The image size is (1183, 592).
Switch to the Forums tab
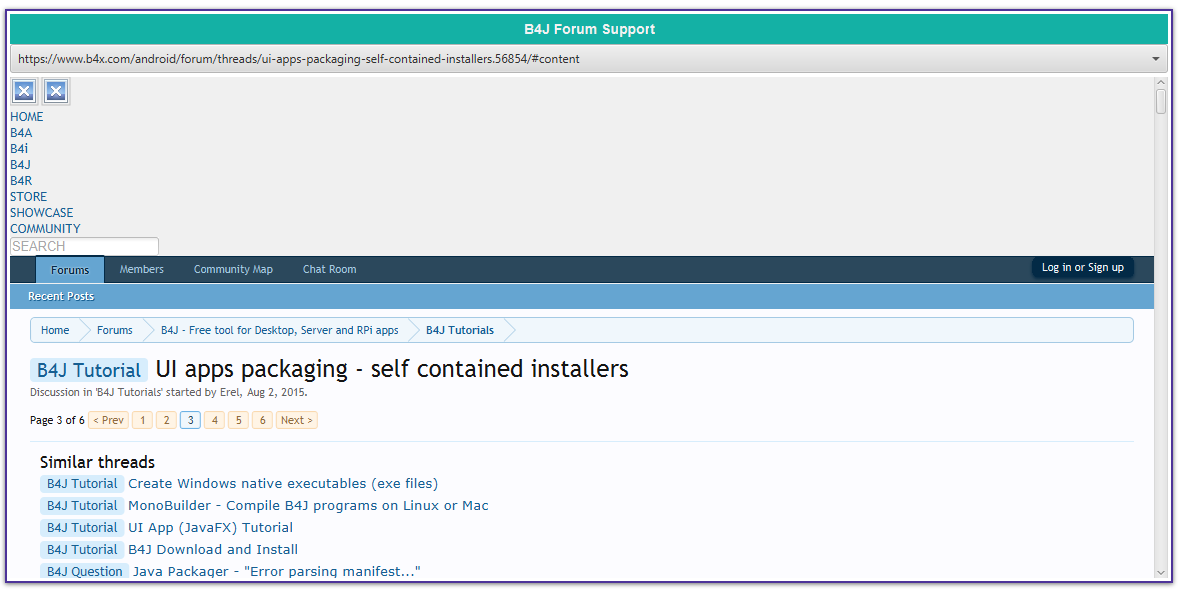pyautogui.click(x=70, y=269)
